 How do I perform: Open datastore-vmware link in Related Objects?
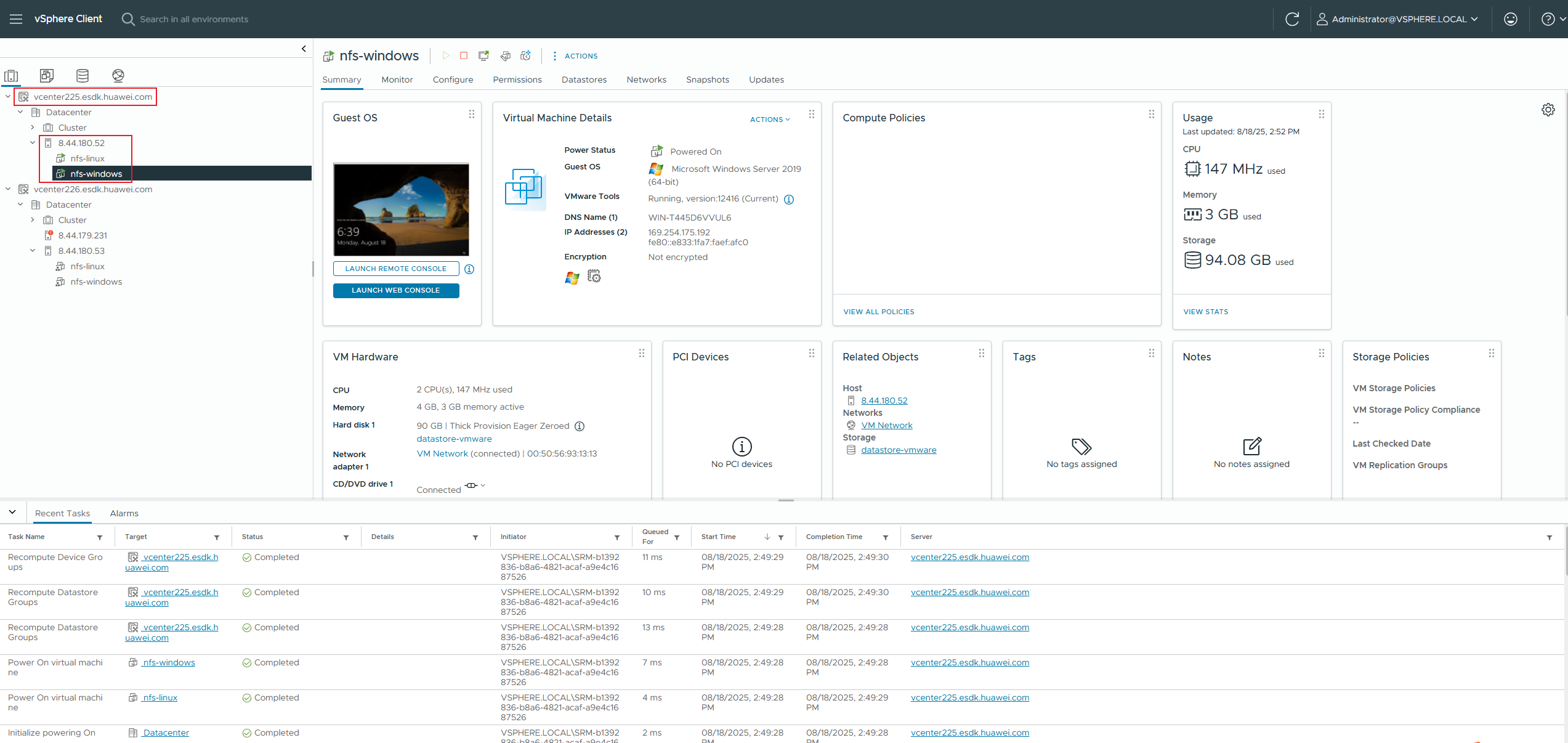coord(899,450)
